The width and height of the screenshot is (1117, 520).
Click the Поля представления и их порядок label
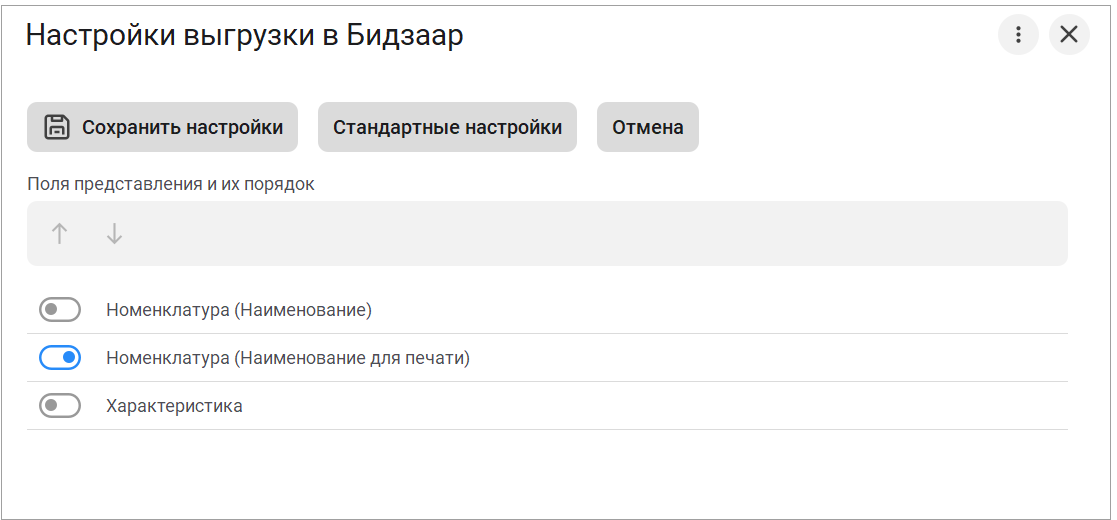tap(171, 184)
